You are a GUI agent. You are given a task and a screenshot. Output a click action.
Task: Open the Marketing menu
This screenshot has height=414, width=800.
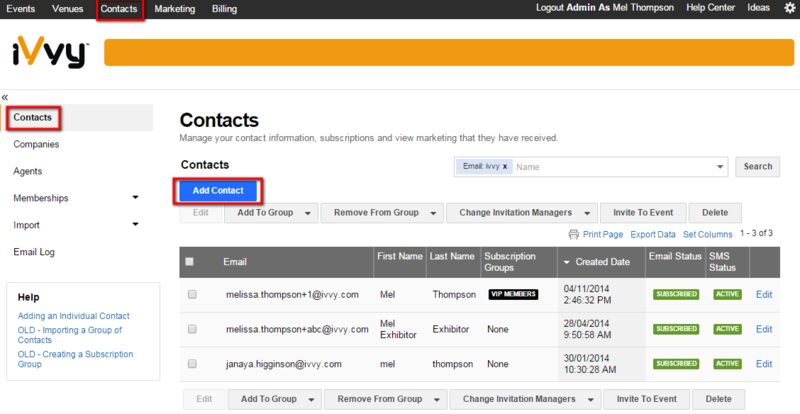(174, 9)
